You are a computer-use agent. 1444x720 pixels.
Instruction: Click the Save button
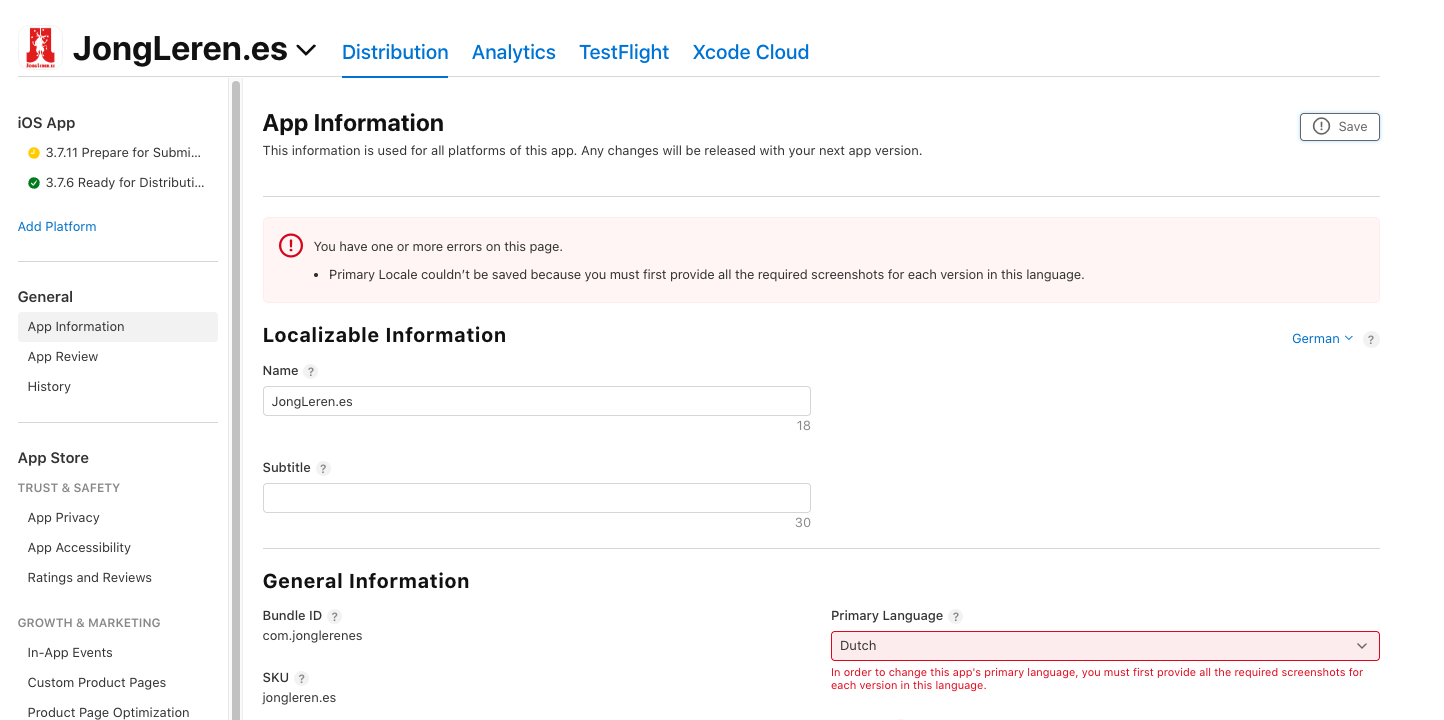1340,127
